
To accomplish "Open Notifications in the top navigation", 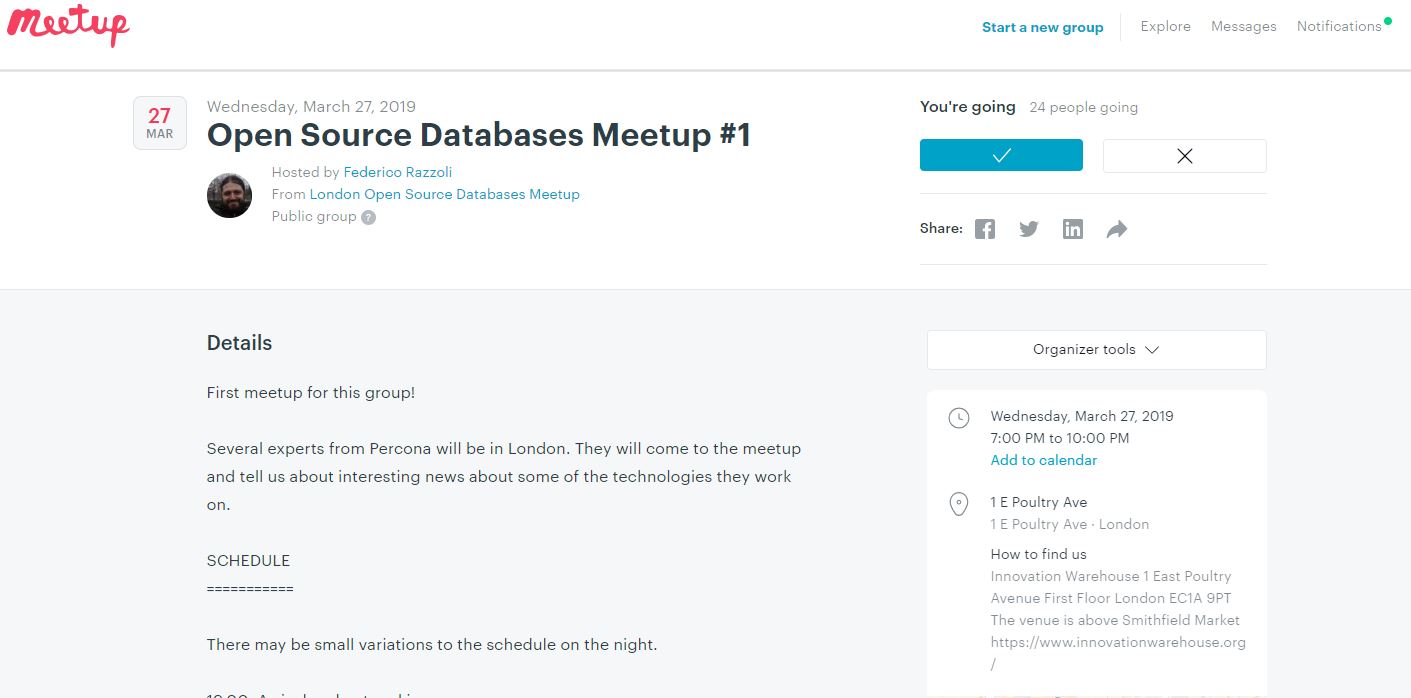I will [1339, 26].
